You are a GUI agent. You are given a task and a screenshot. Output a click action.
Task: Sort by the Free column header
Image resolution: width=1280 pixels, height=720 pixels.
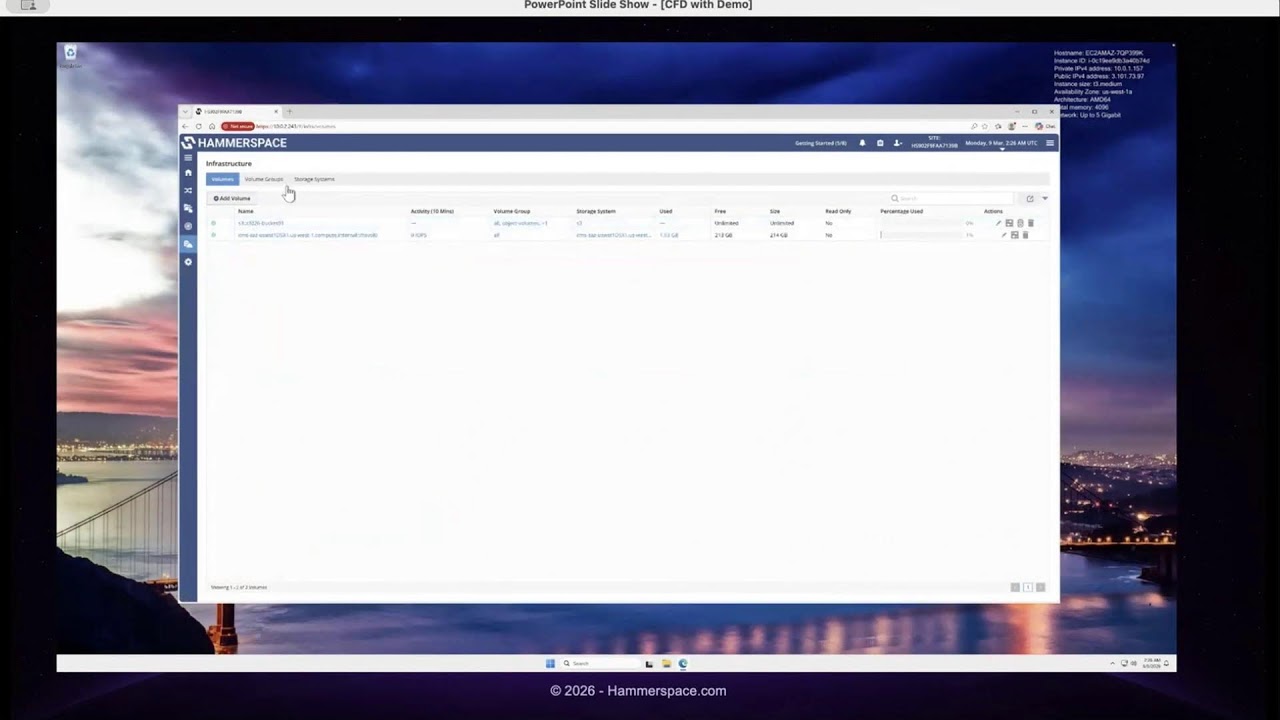tap(720, 211)
